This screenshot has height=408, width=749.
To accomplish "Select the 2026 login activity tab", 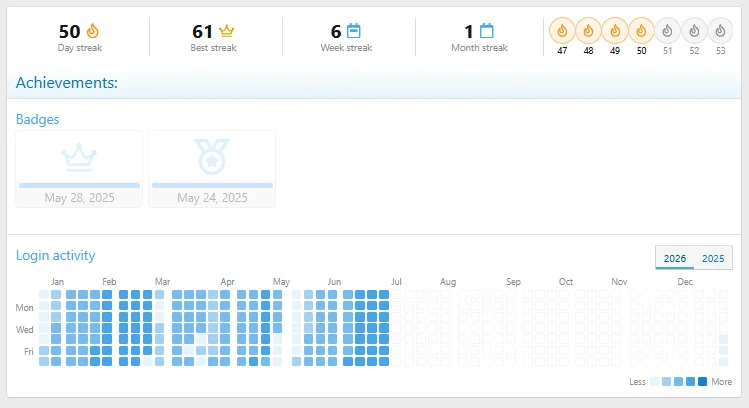I will [x=674, y=258].
